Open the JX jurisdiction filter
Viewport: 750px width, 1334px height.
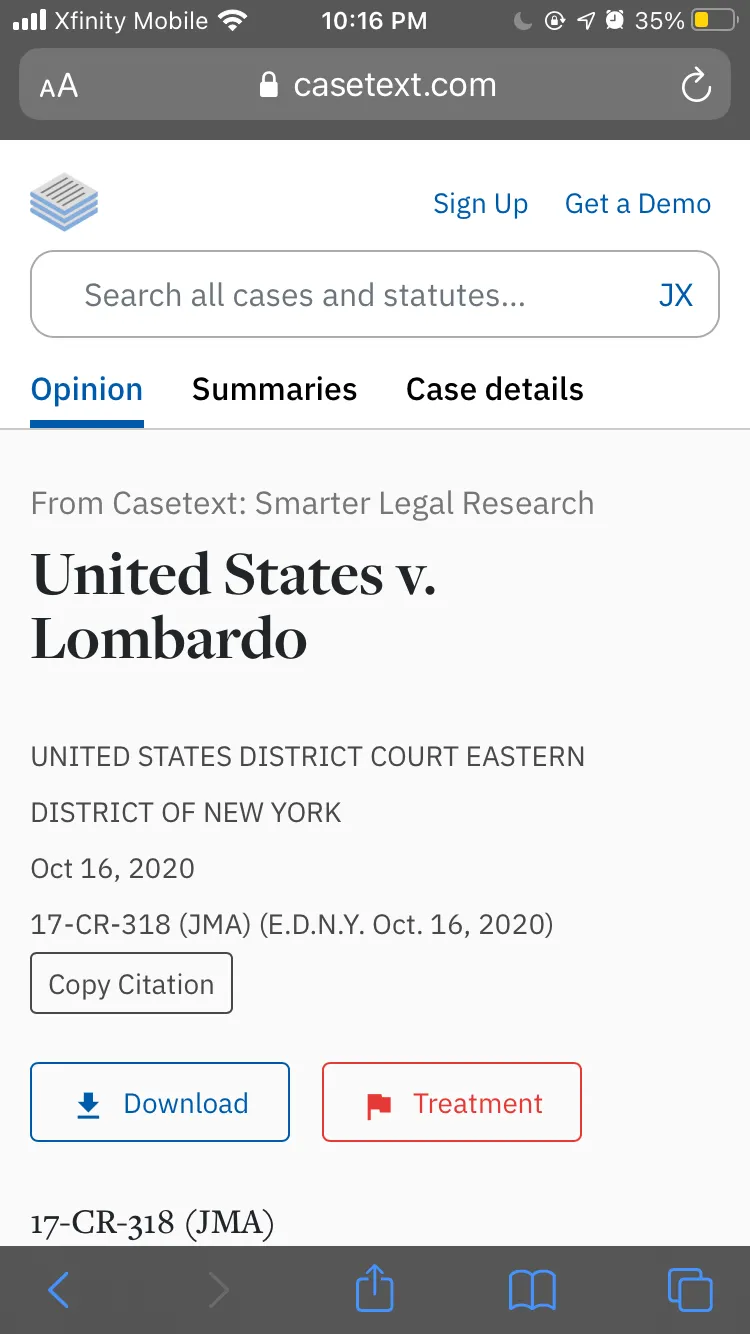point(676,295)
